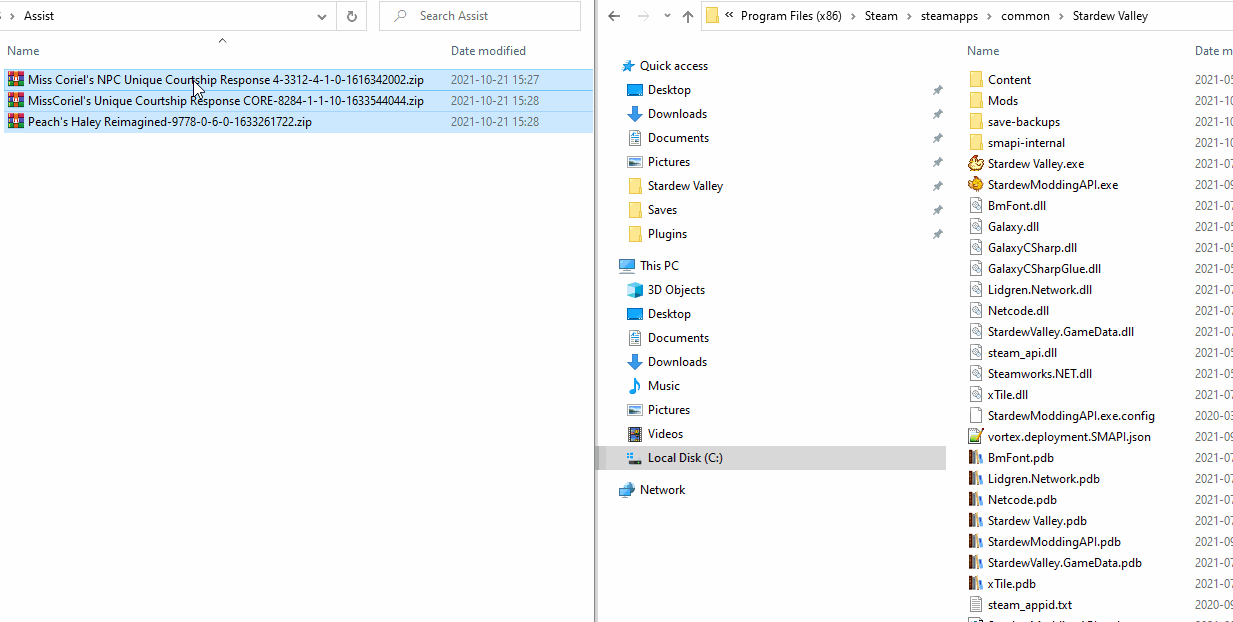
Task: Select the Netcode.pdb file
Action: coord(1022,500)
